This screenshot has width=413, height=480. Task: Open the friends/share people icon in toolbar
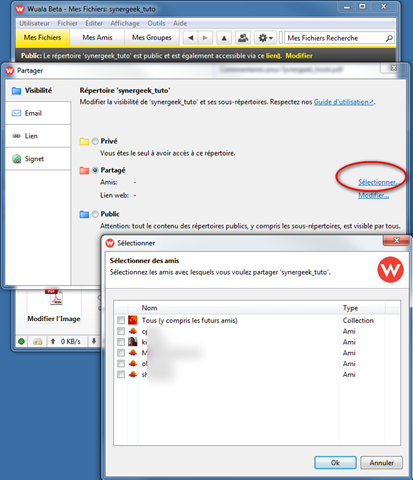pos(243,38)
